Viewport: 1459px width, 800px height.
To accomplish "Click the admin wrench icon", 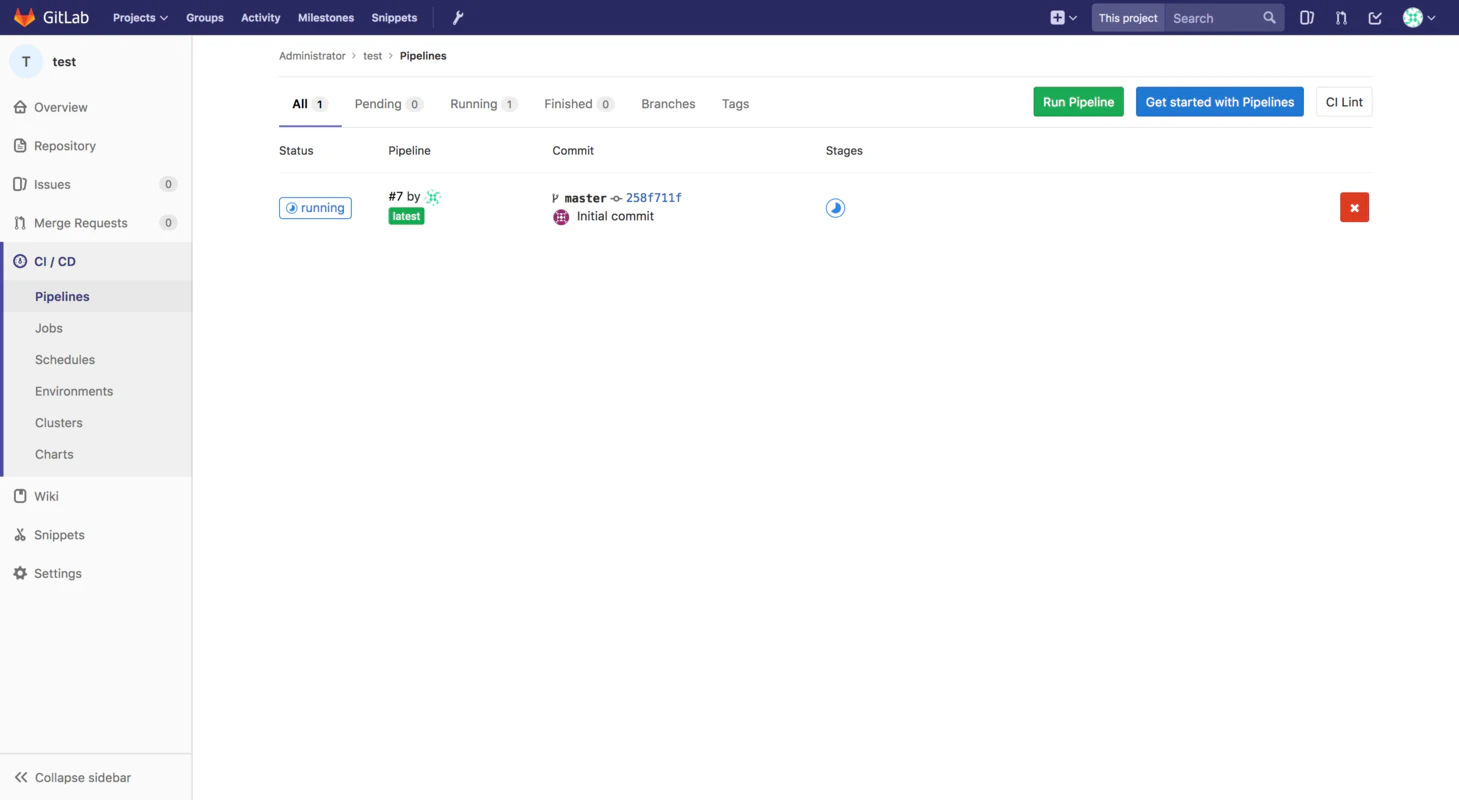I will click(458, 18).
